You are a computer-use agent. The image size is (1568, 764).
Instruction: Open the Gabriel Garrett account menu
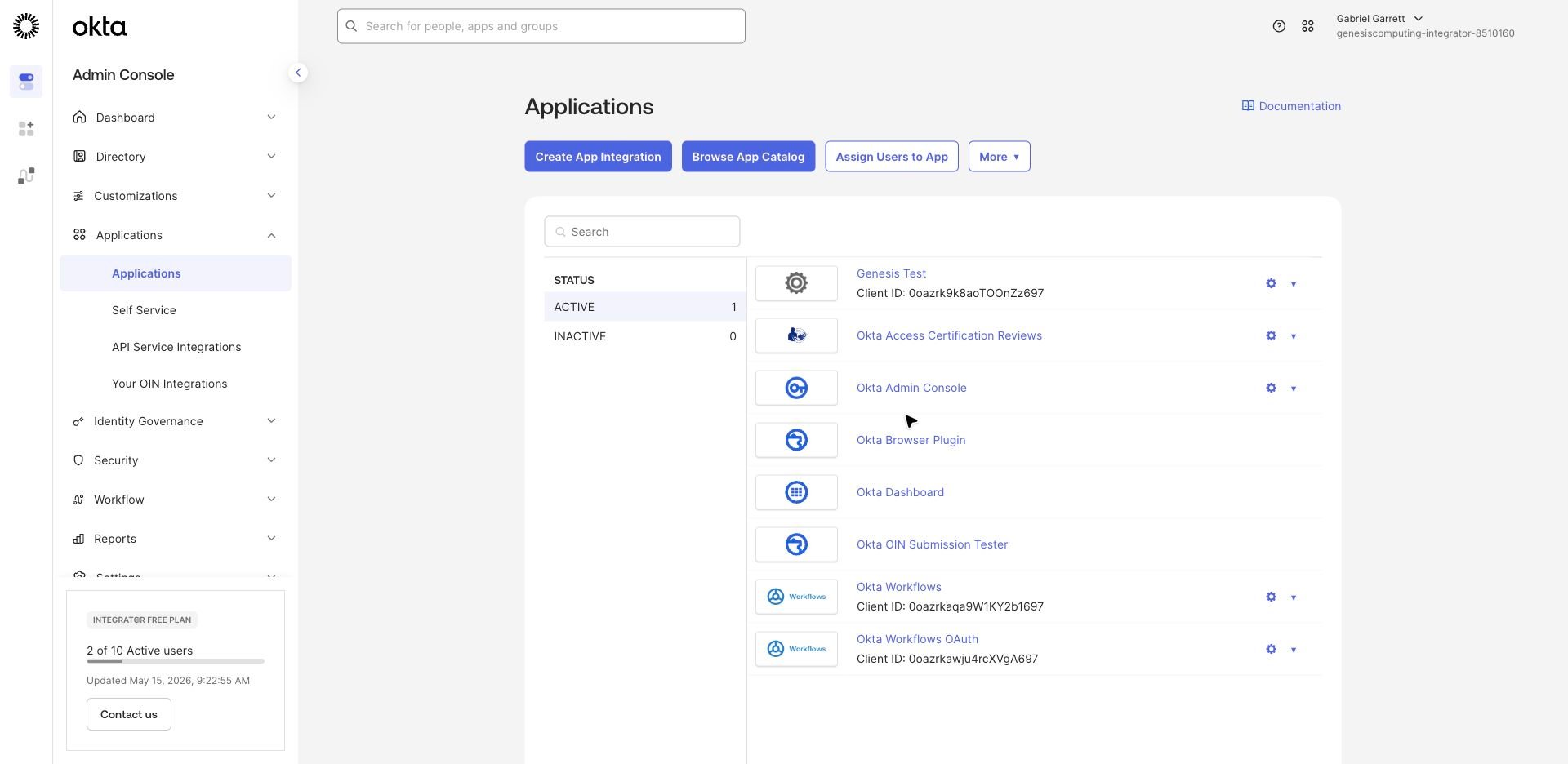[1425, 25]
